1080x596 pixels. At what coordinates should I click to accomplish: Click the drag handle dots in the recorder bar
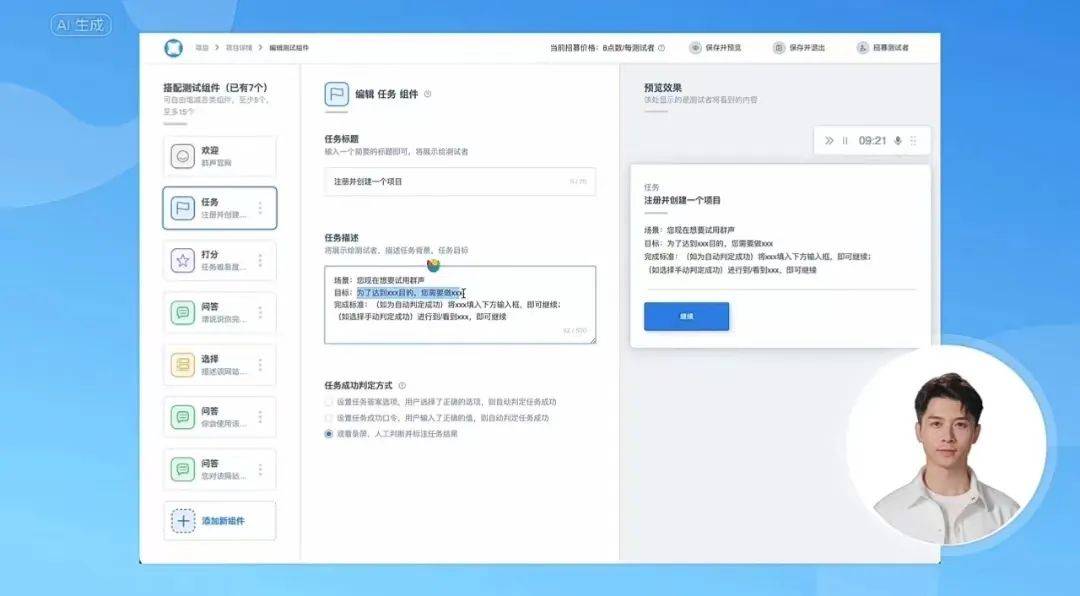point(913,141)
